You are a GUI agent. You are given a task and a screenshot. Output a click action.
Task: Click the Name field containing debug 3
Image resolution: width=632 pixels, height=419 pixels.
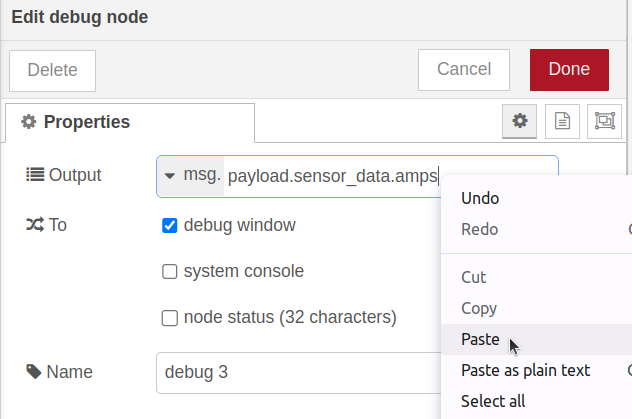[x=298, y=373]
